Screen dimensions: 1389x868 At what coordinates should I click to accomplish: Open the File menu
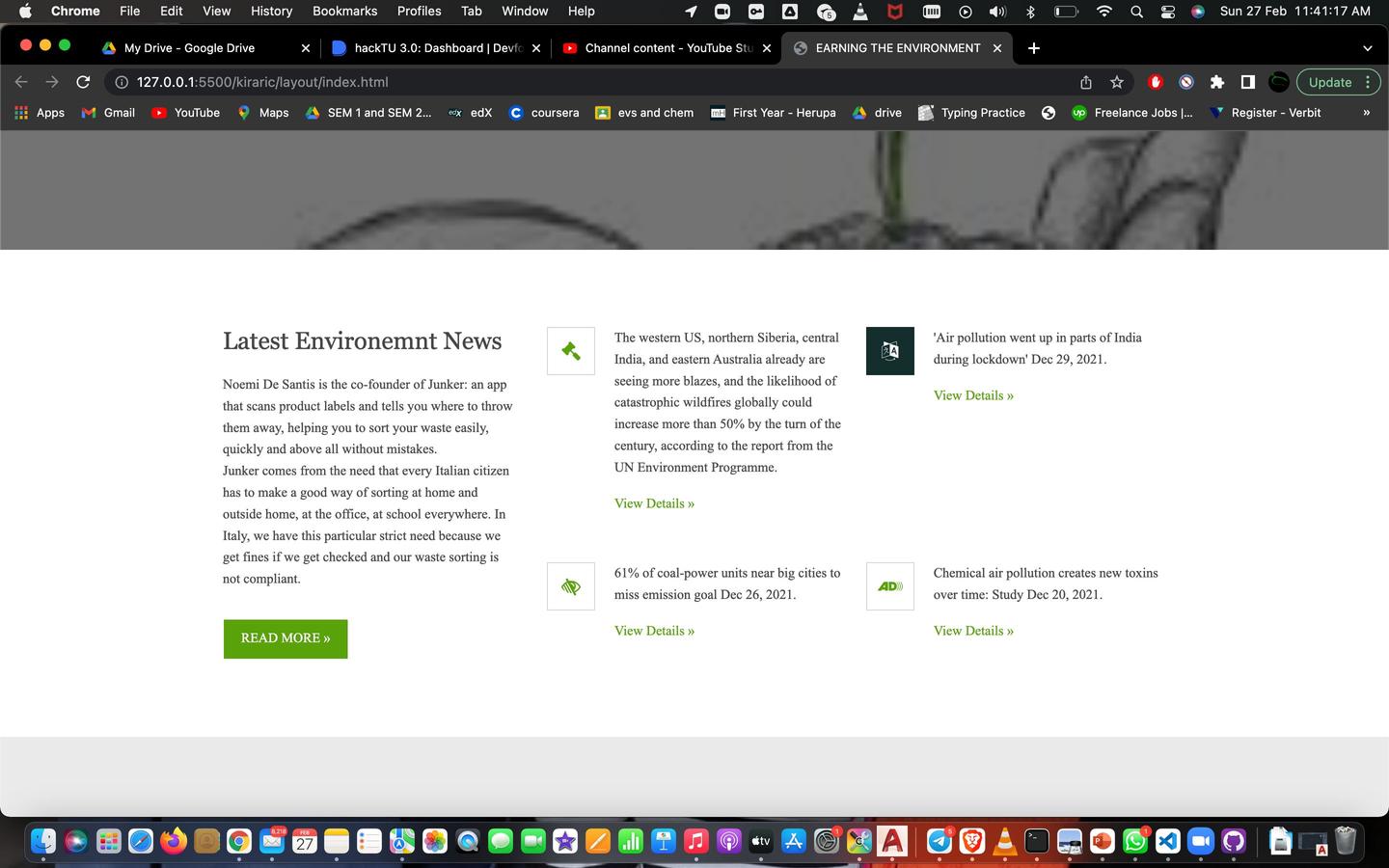point(129,12)
